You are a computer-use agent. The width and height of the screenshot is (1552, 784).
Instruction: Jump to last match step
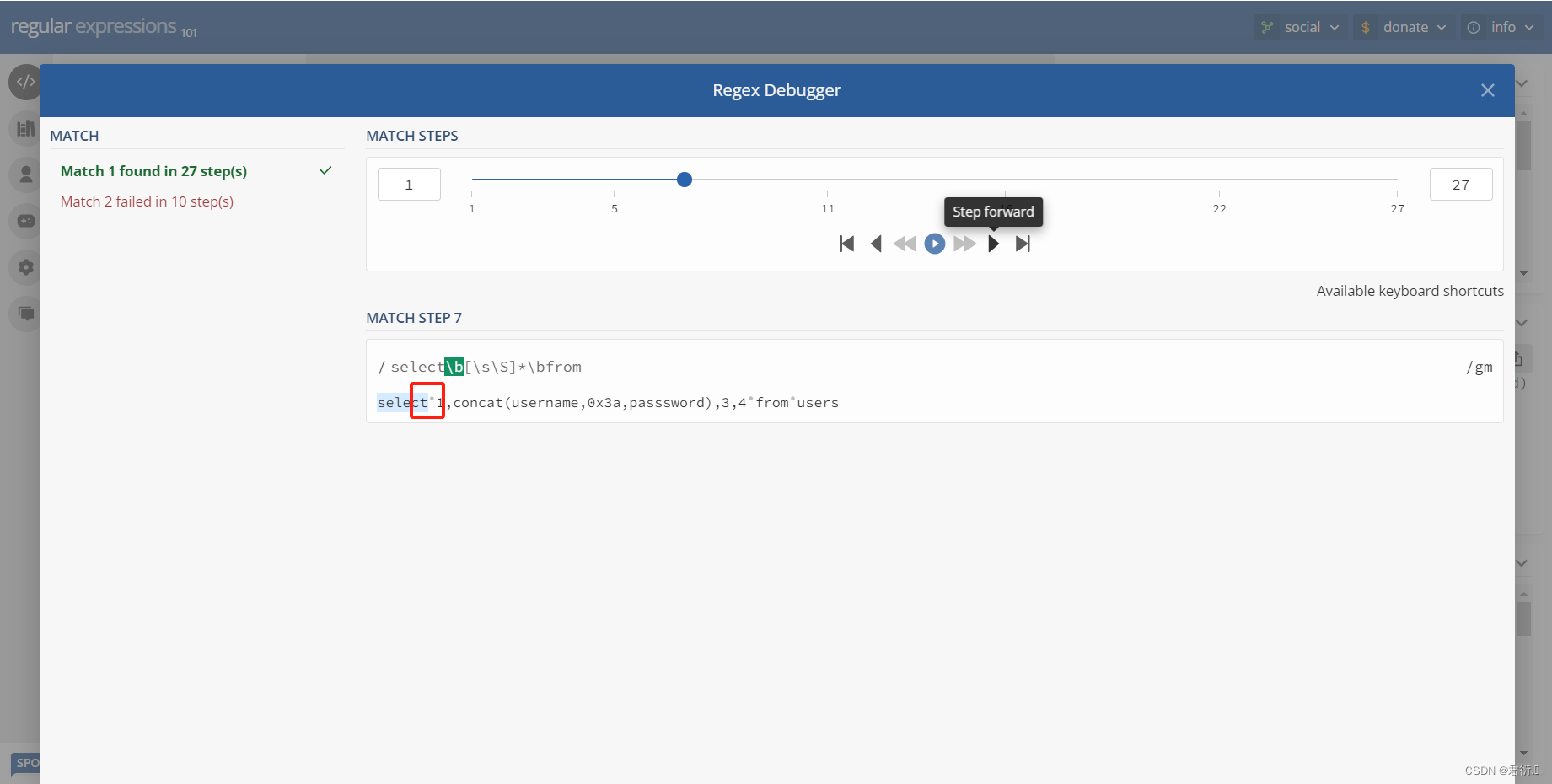(1023, 244)
